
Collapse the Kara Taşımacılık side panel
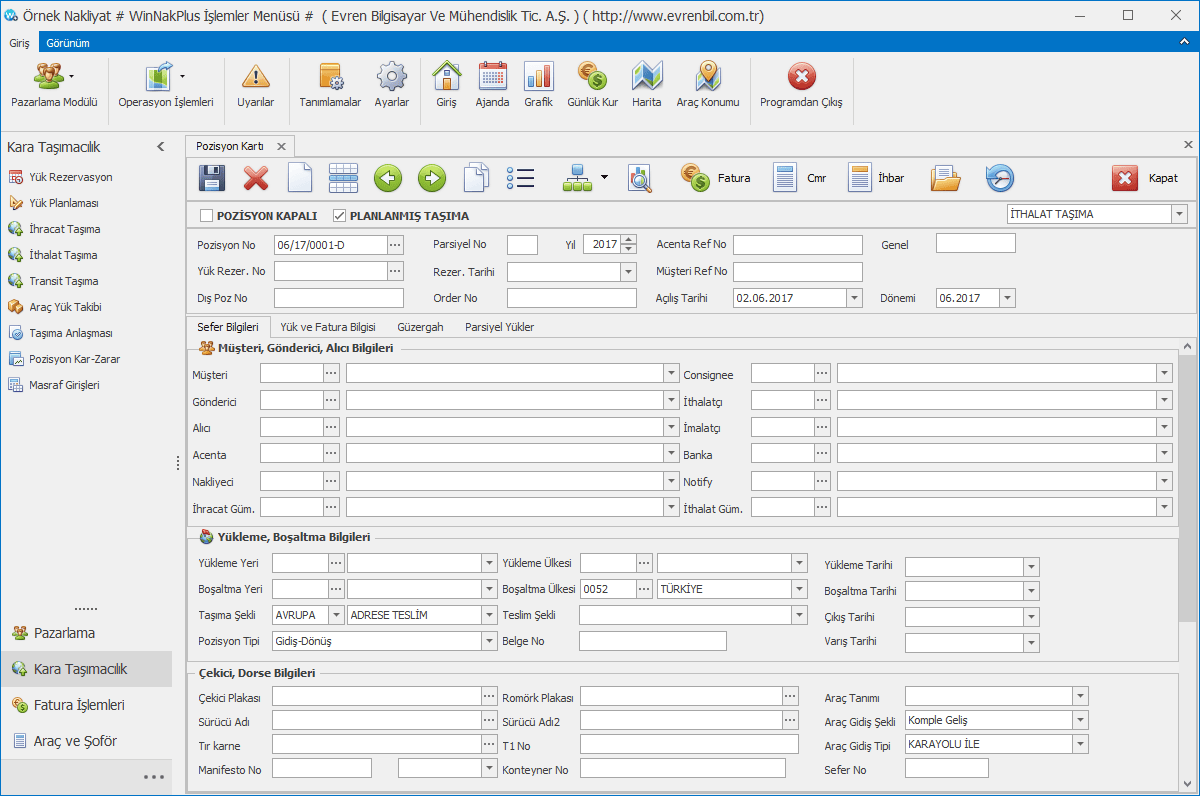coord(161,147)
